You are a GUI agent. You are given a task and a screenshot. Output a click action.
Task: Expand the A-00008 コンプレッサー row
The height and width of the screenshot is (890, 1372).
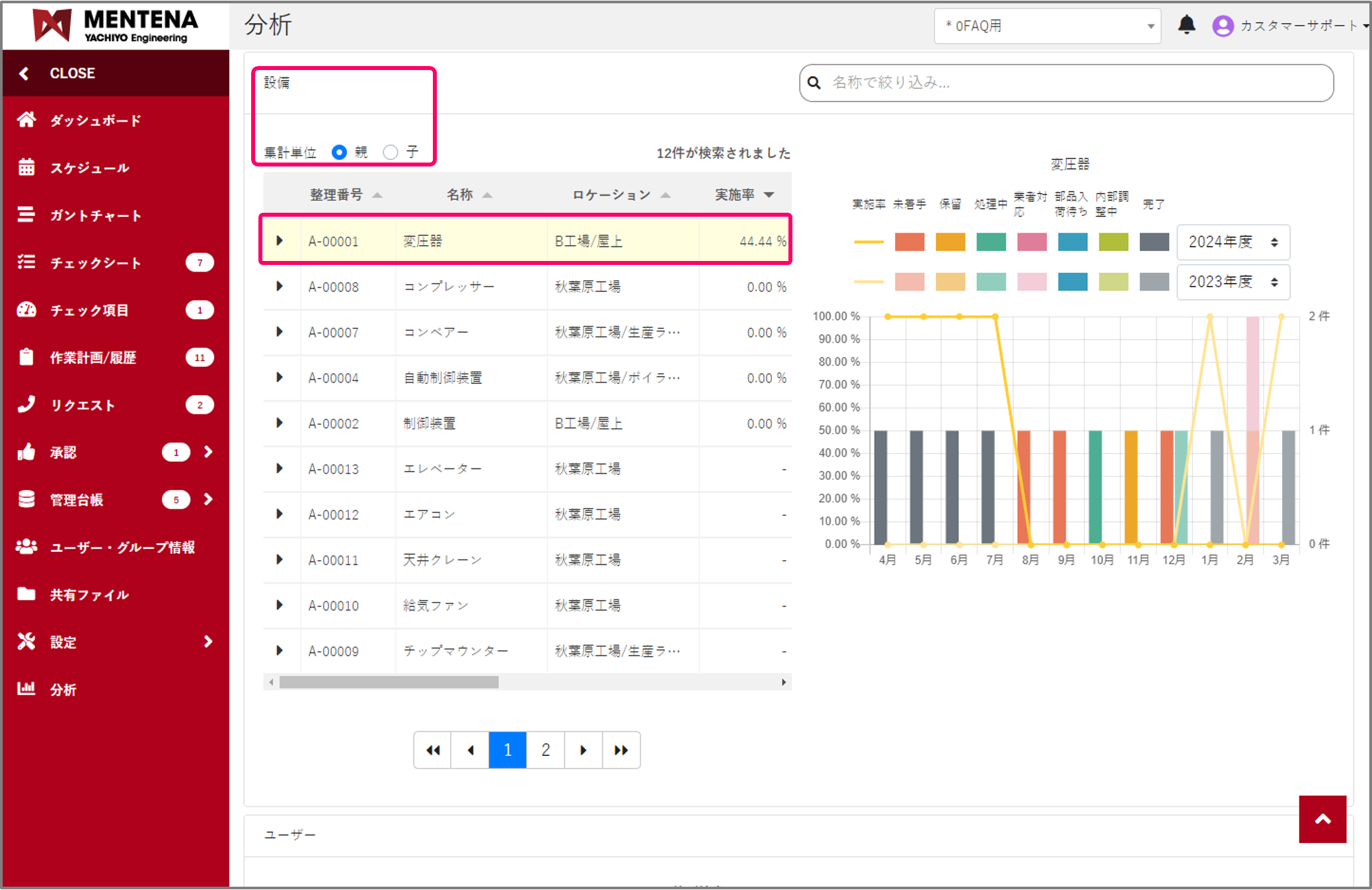pyautogui.click(x=280, y=286)
